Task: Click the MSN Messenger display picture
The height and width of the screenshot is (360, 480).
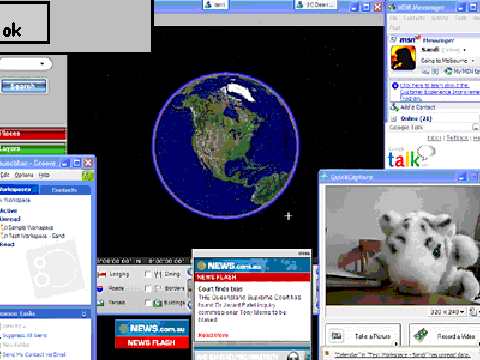Action: point(404,58)
